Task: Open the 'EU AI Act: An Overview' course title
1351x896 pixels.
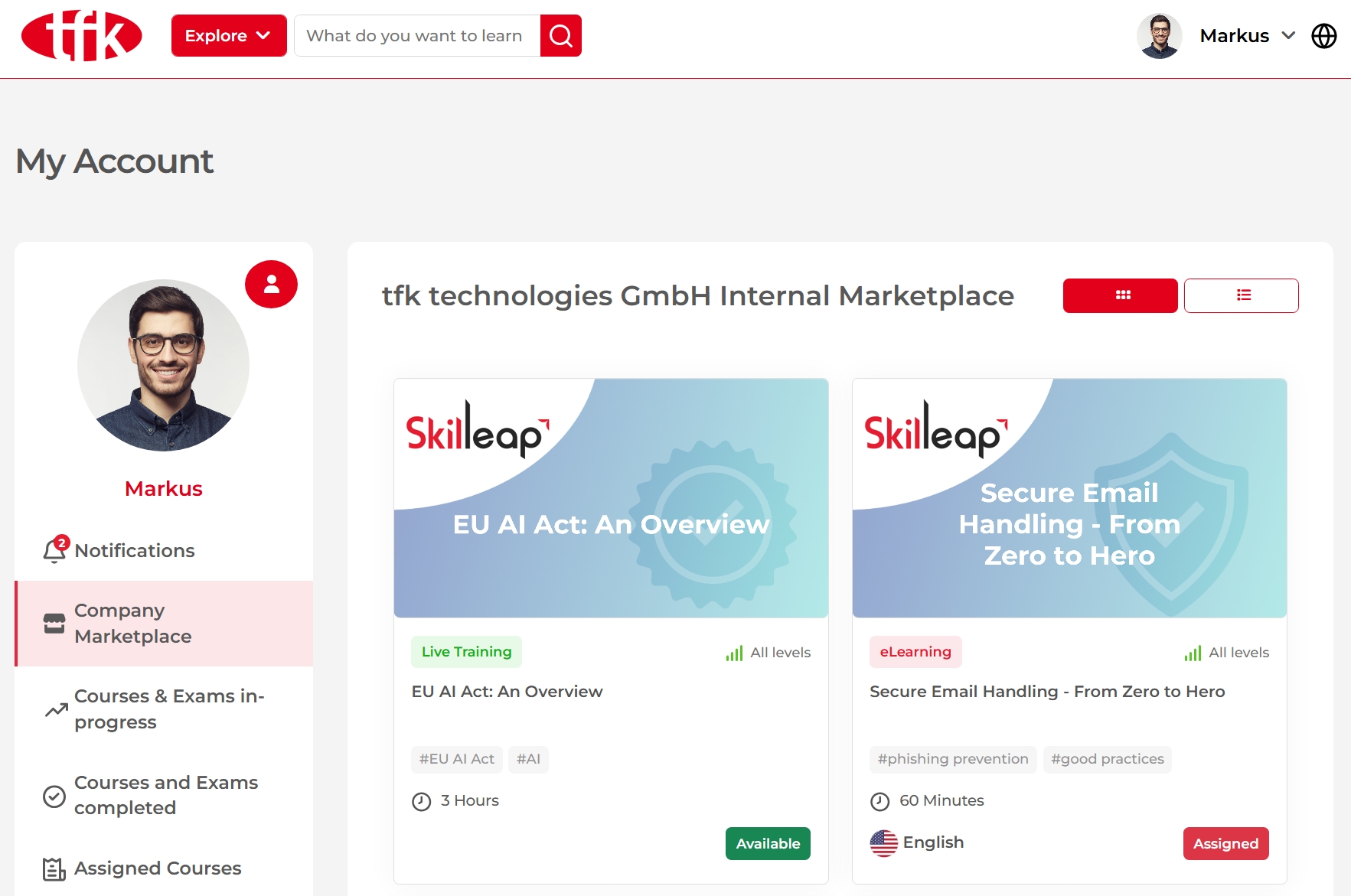Action: 507,692
